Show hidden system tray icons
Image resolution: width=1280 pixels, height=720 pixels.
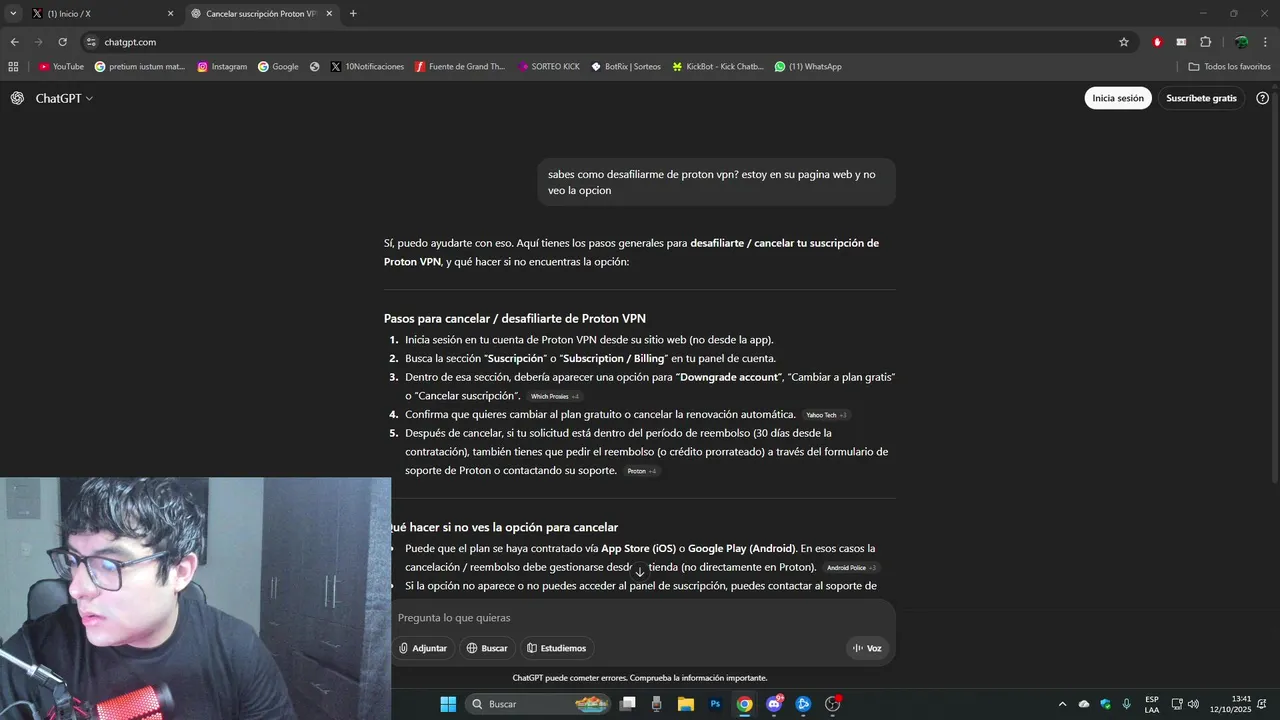click(1062, 704)
